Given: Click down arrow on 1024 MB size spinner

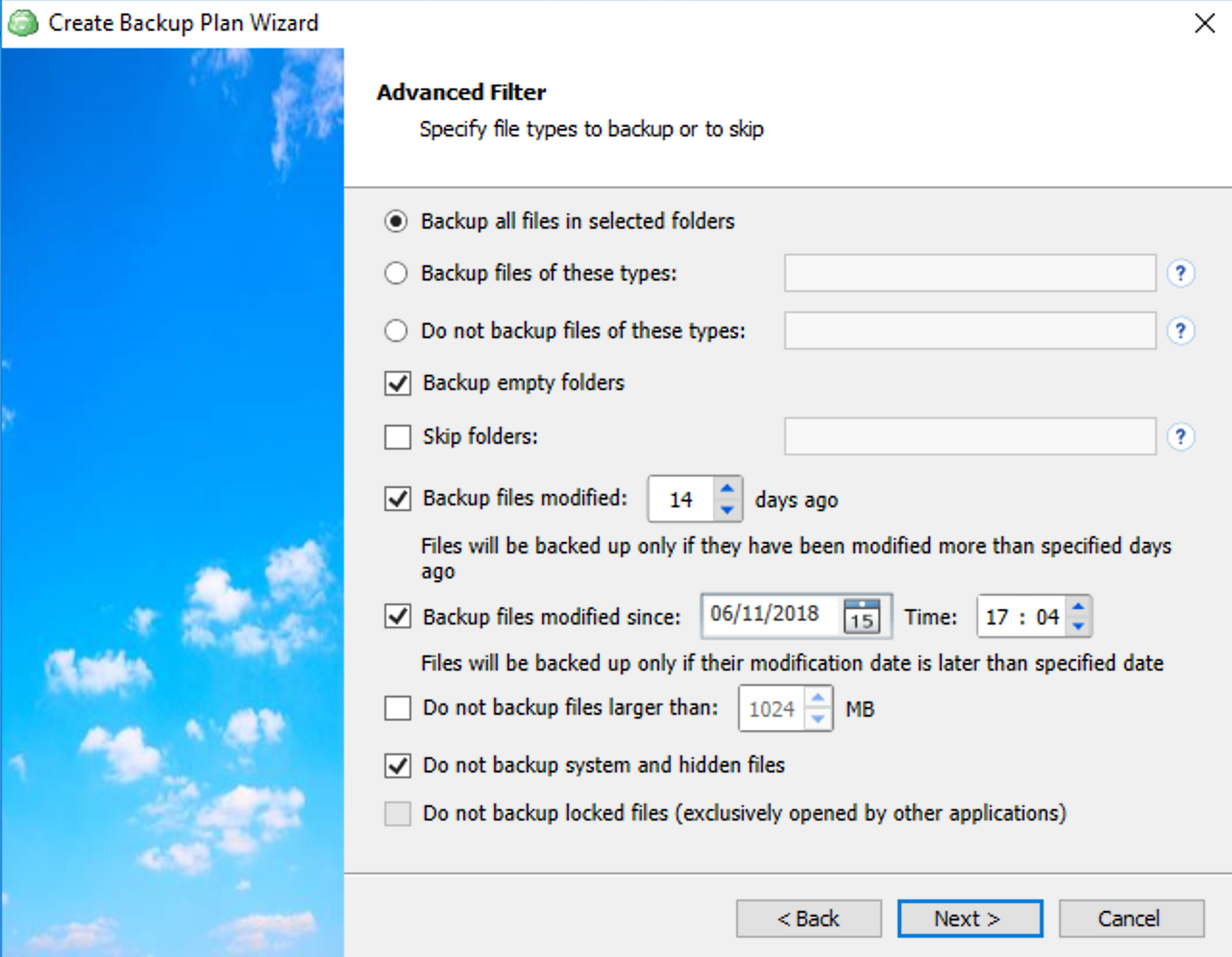Looking at the screenshot, I should click(818, 719).
